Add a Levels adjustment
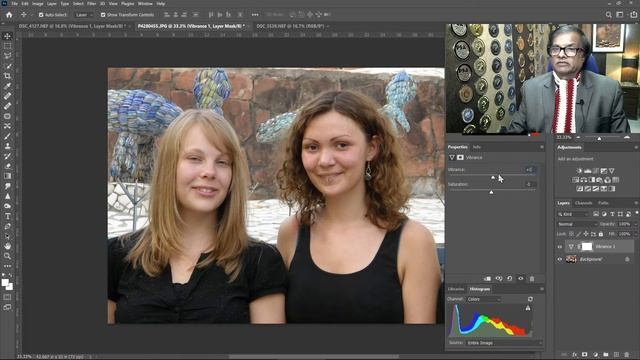This screenshot has width=640, height=360. pyautogui.click(x=587, y=171)
